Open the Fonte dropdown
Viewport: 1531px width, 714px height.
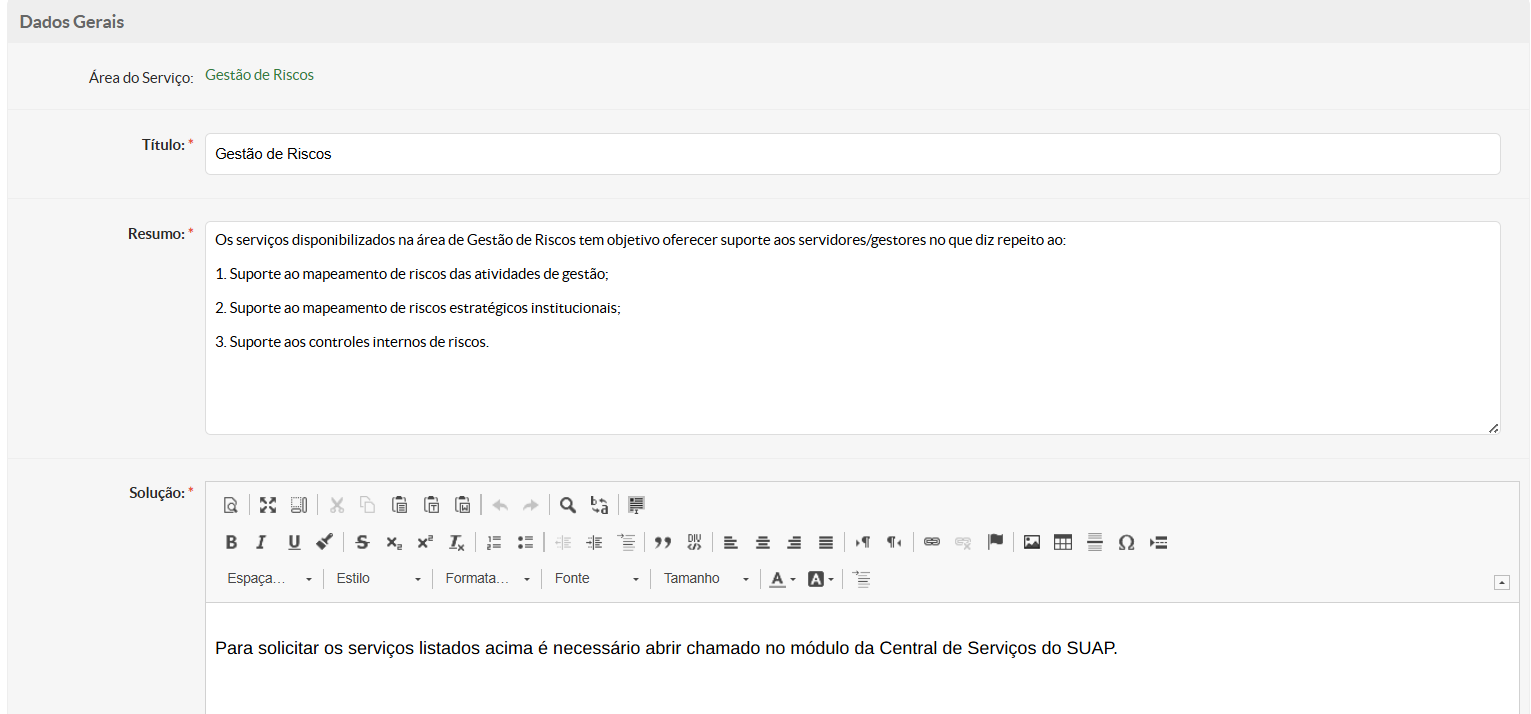(597, 579)
